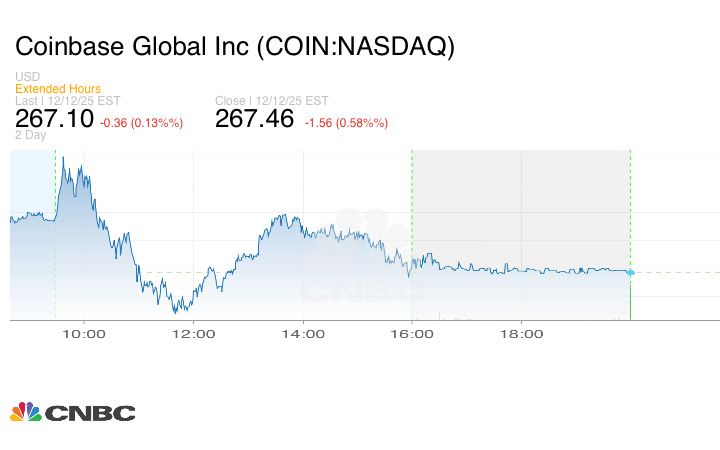
Task: Click the orange Extended Hours label
Action: (x=58, y=89)
